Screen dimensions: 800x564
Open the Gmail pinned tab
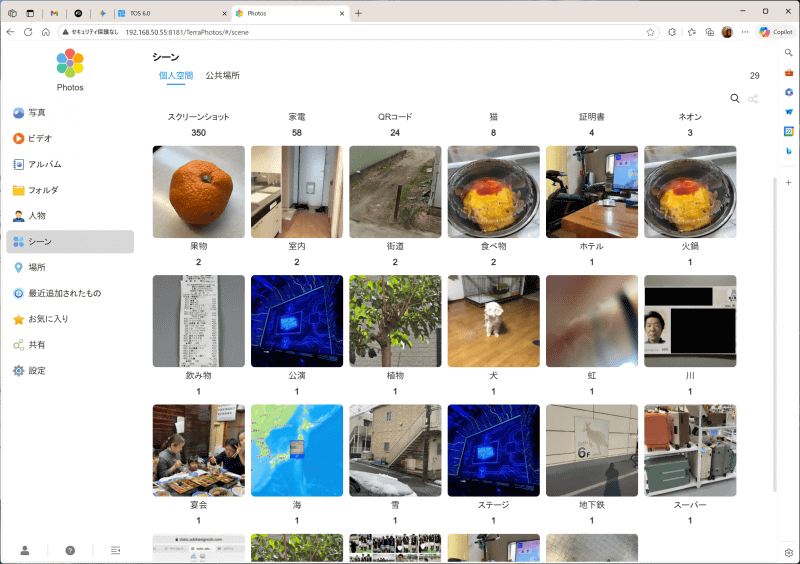(x=54, y=13)
